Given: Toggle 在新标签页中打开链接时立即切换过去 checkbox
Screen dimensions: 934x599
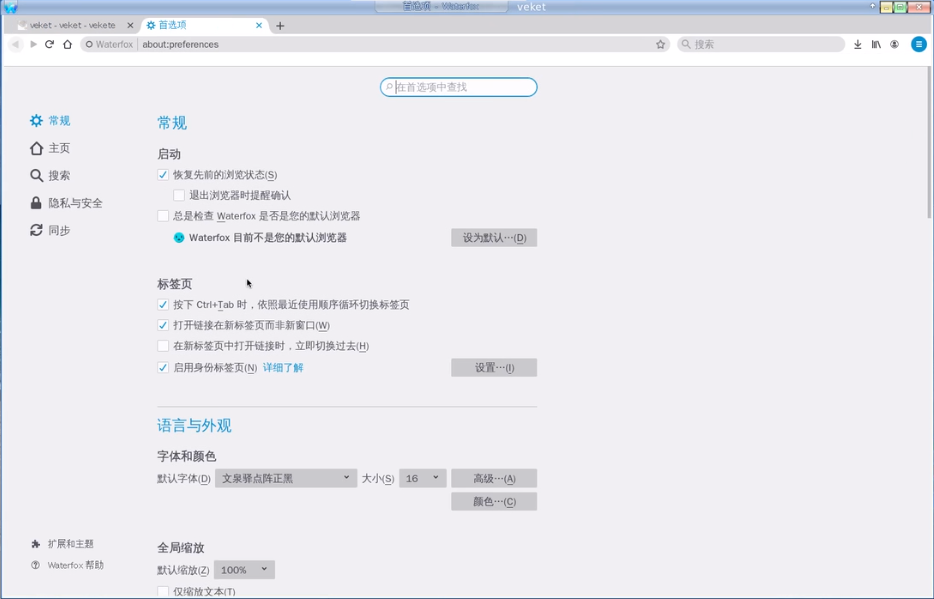Looking at the screenshot, I should click(163, 345).
